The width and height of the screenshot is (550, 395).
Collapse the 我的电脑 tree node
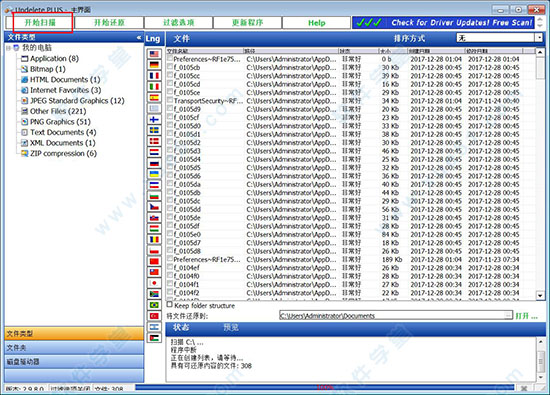8,48
